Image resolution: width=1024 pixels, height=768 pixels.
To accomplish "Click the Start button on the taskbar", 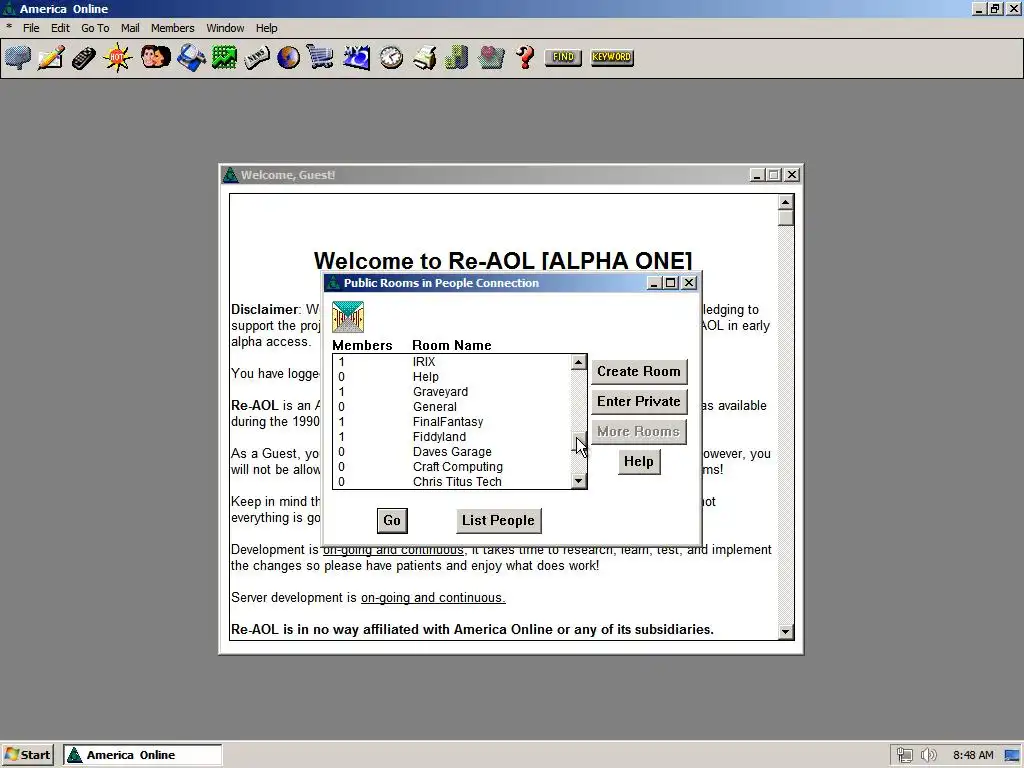I will (29, 755).
